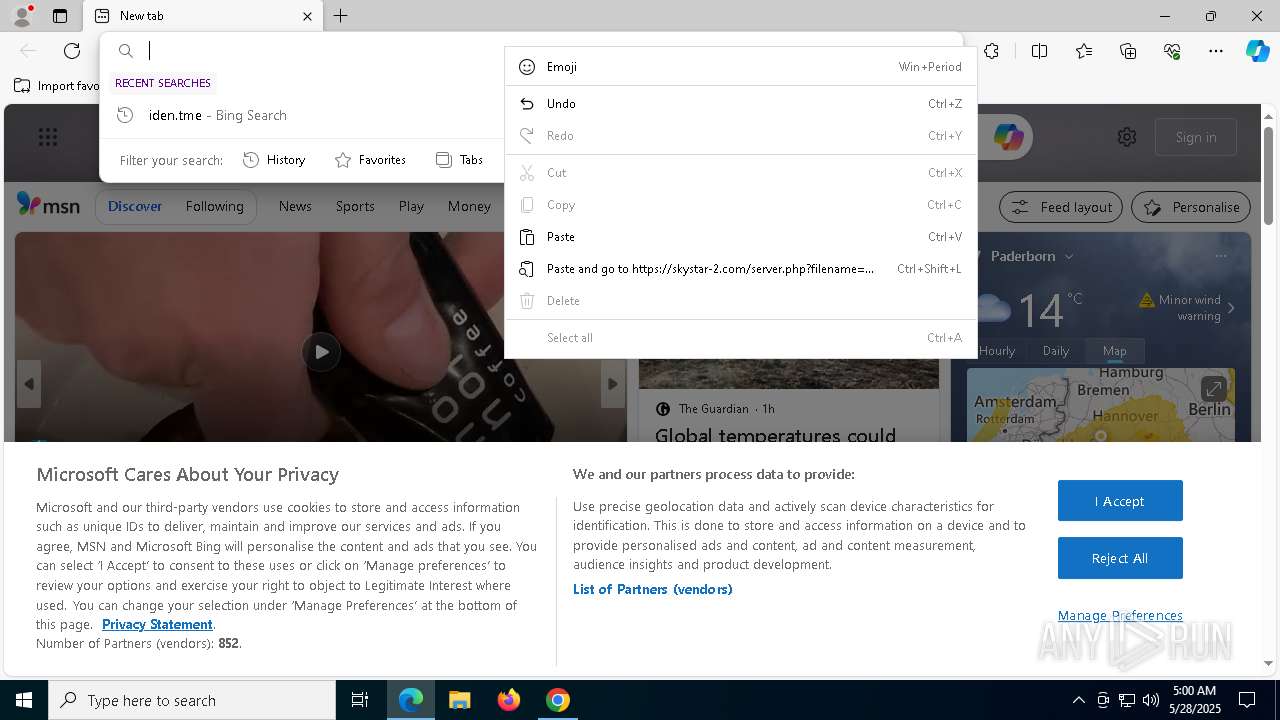The width and height of the screenshot is (1280, 720).
Task: Play the video in the news carousel
Action: point(321,352)
